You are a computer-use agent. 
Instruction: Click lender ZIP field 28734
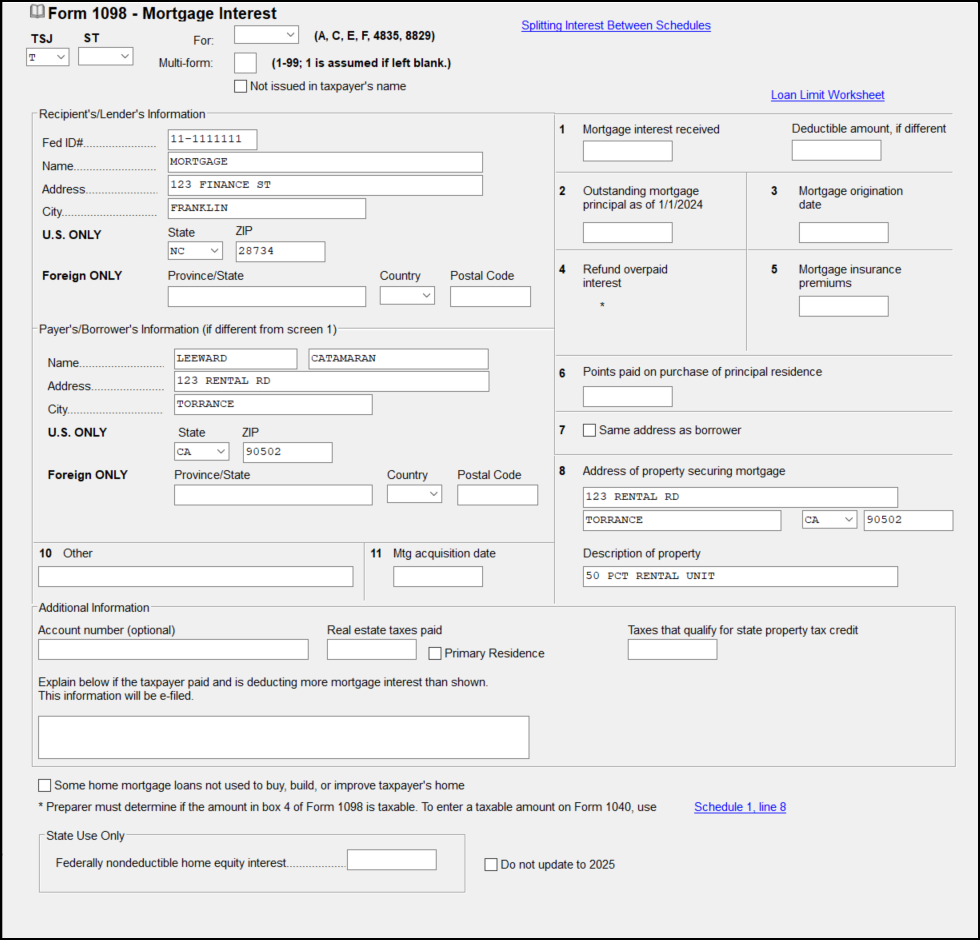281,251
